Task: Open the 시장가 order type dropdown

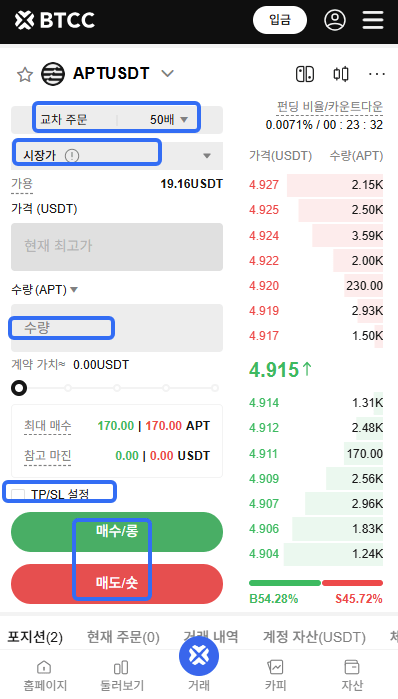Action: tap(117, 155)
